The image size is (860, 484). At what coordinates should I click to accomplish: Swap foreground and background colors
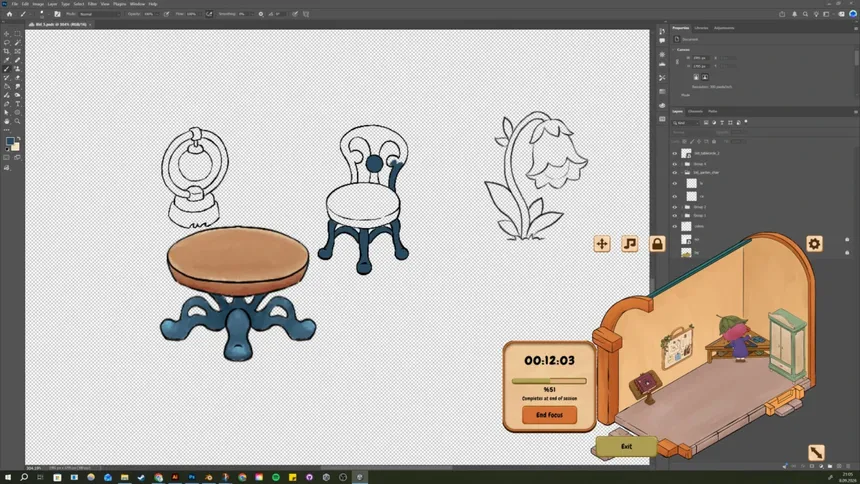click(19, 139)
